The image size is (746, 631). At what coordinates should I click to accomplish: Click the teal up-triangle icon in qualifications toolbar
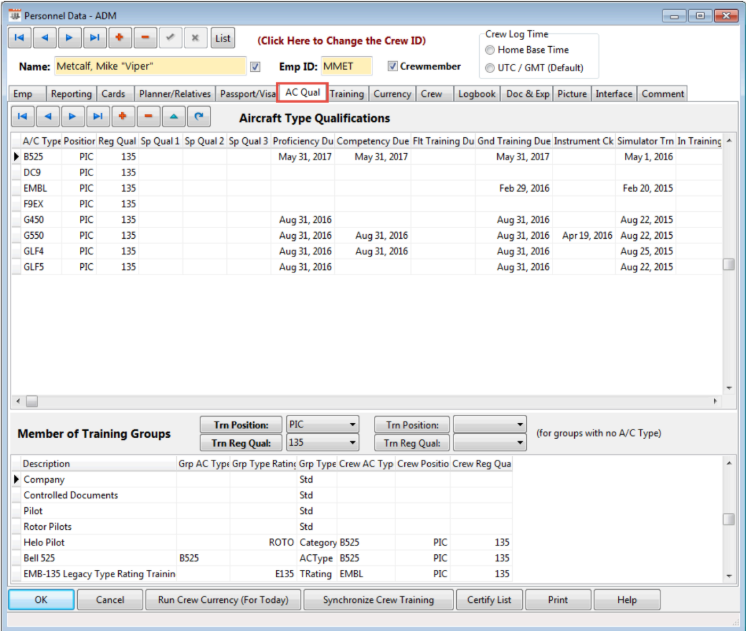pos(175,116)
